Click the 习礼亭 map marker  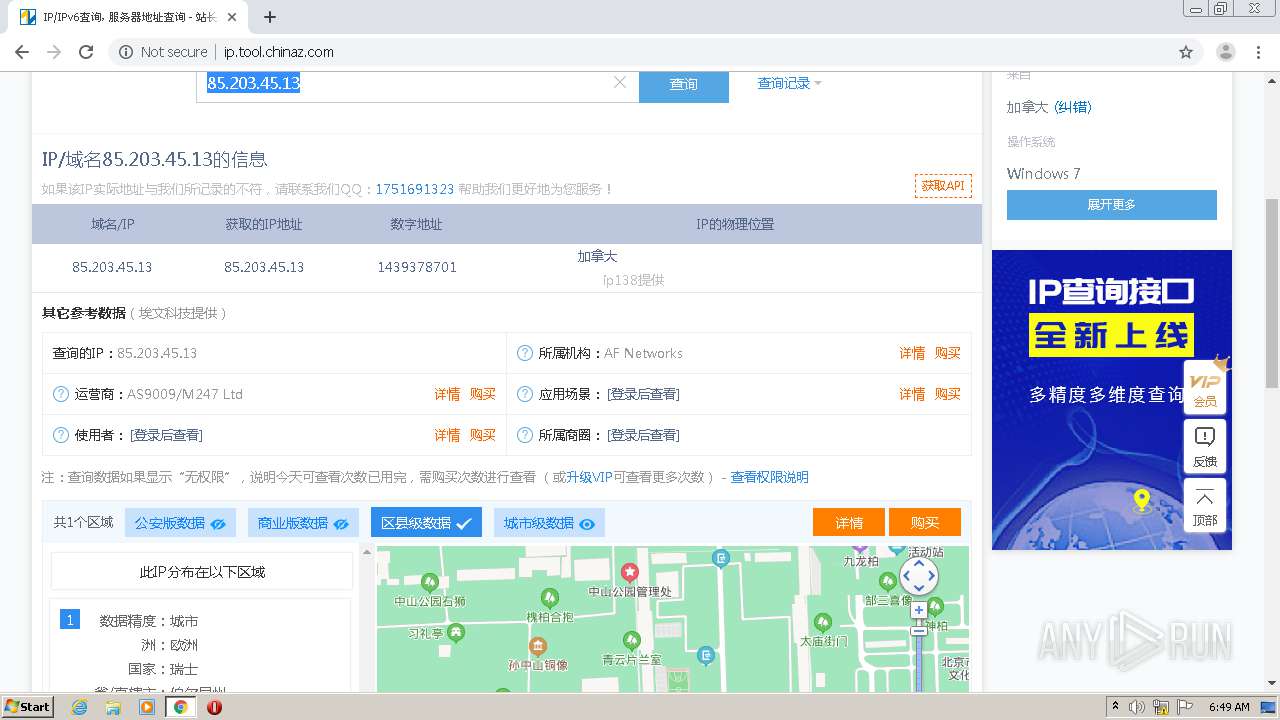pos(456,633)
